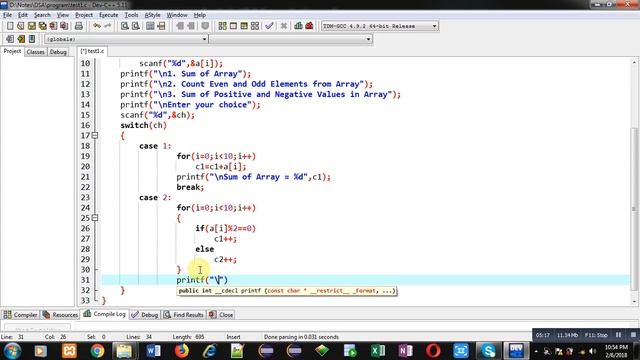Open the Debug bottom panel tab
Image resolution: width=640 pixels, height=360 pixels.
(x=145, y=315)
